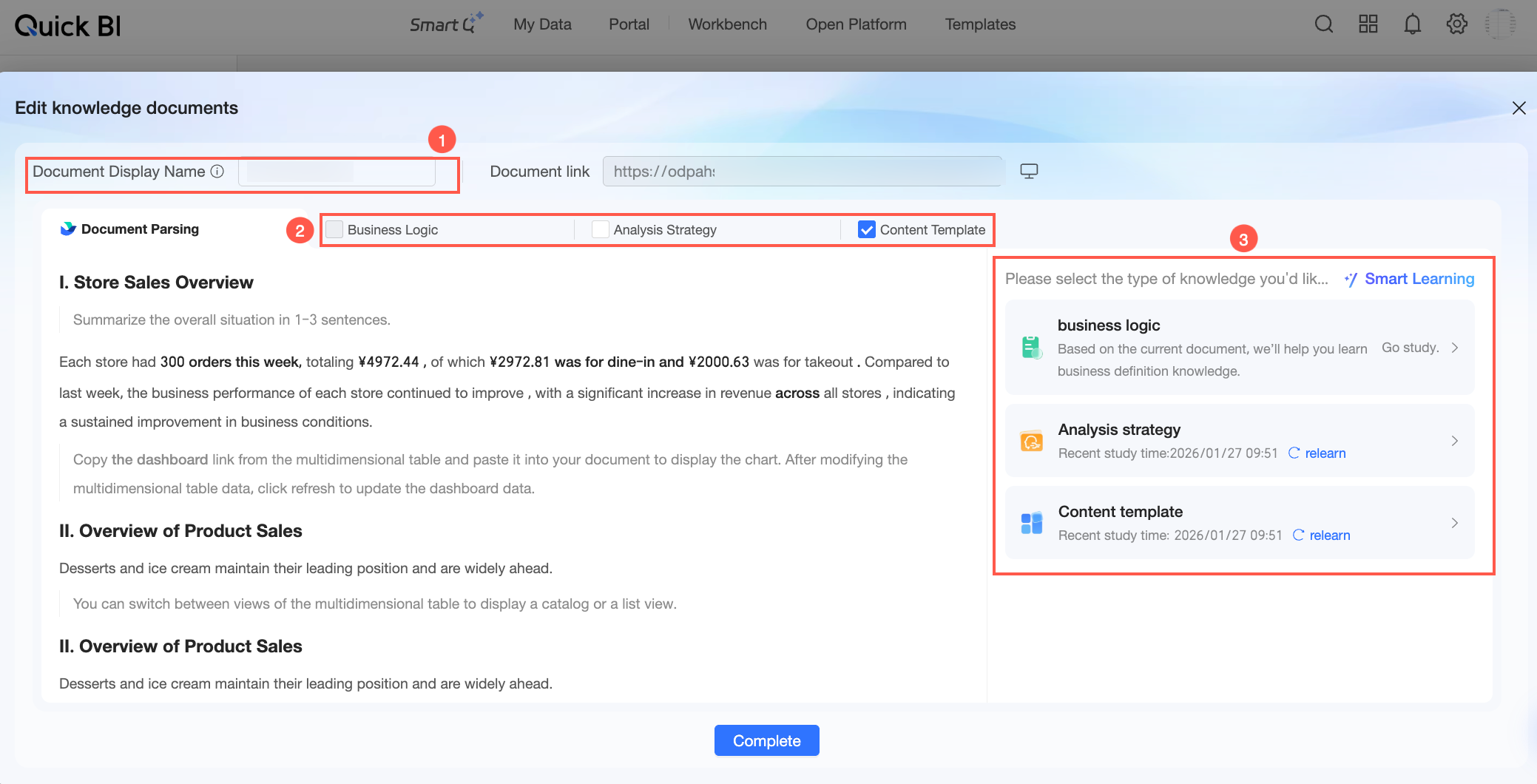Switch to Workbench
This screenshot has height=784, width=1537.
[727, 24]
